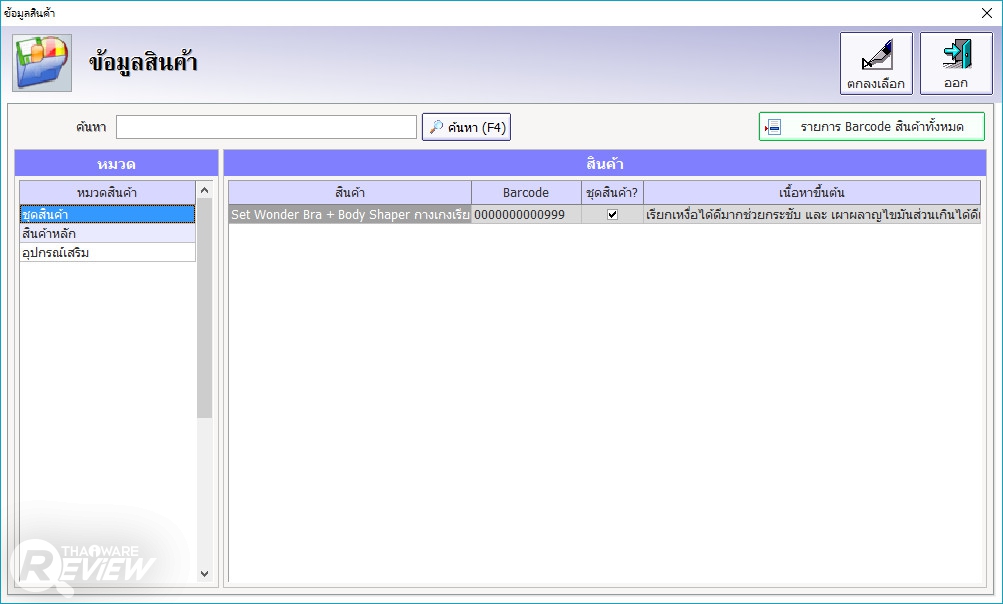Click the หมวดสินค้า column header

tap(107, 193)
